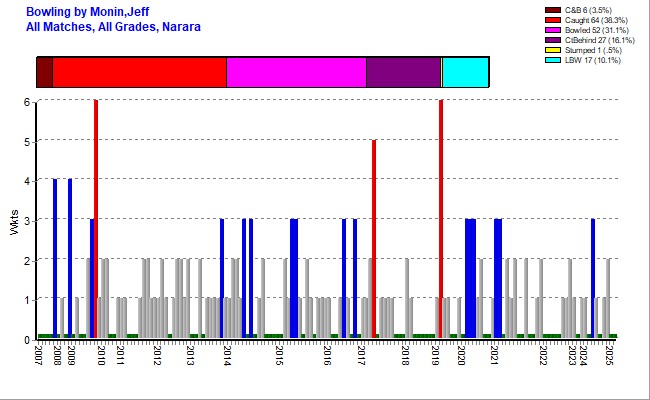
Task: Click the LBW cyan legend swatch
Action: point(553,60)
